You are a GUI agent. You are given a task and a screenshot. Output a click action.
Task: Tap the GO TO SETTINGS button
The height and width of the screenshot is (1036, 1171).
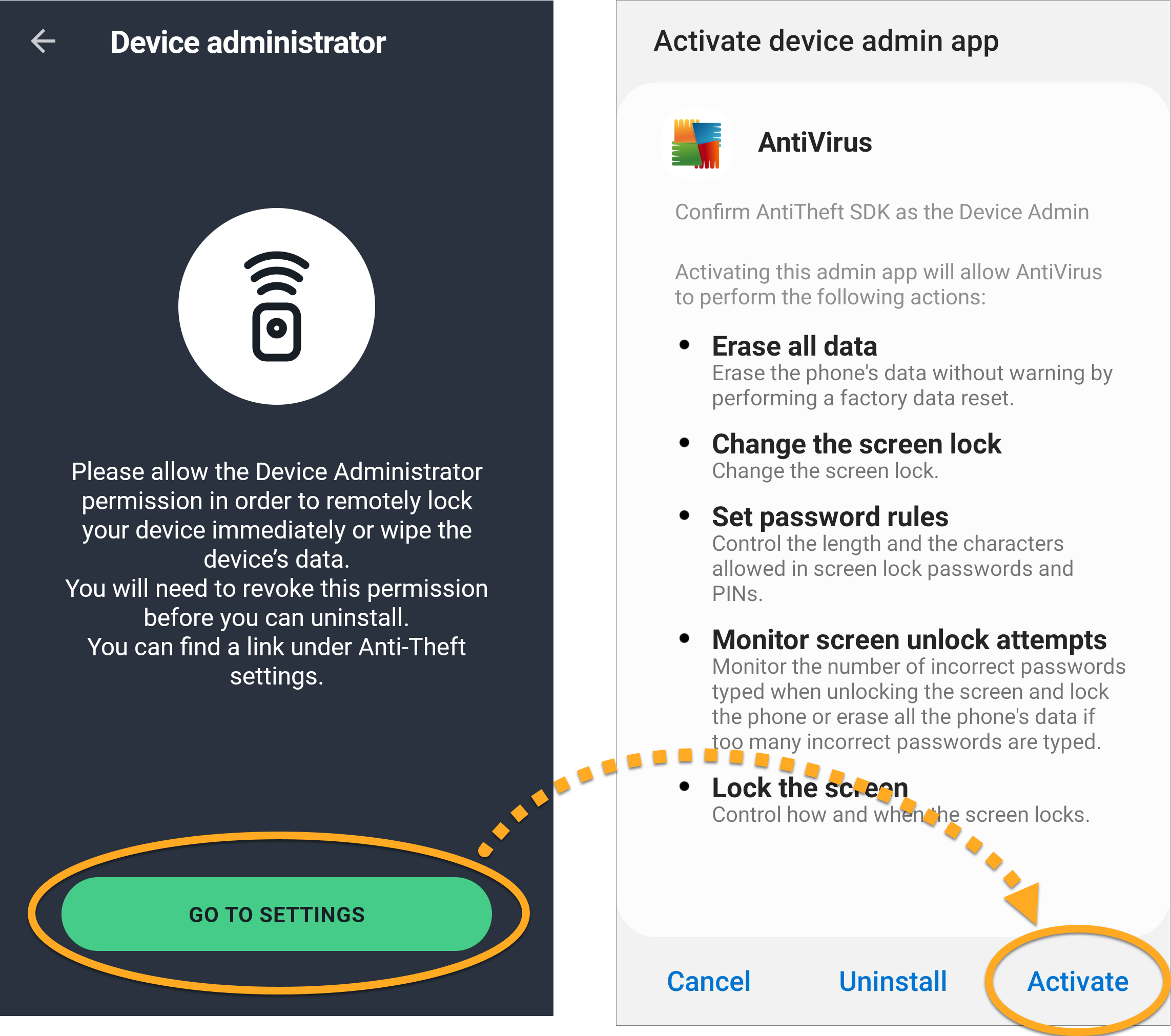click(x=277, y=914)
